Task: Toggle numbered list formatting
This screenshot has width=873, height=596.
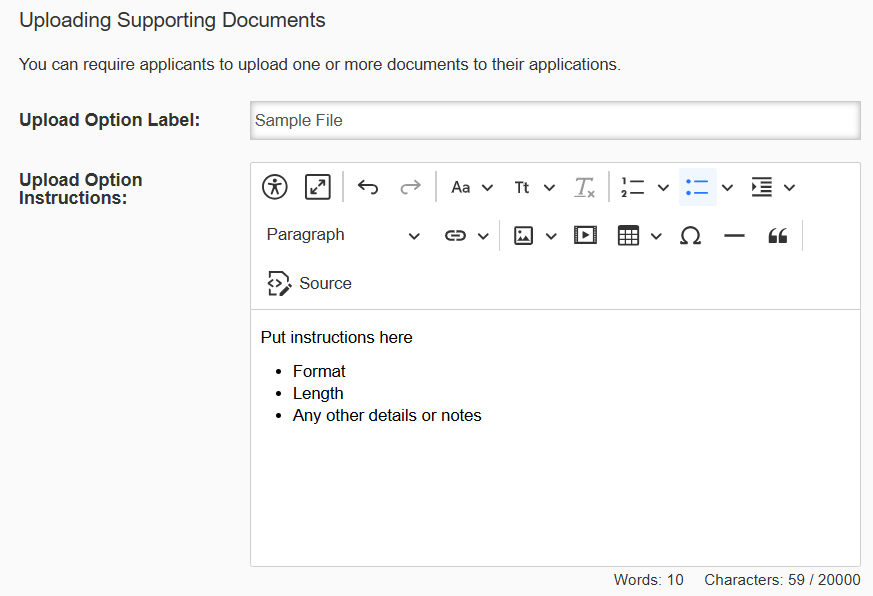Action: pos(632,187)
